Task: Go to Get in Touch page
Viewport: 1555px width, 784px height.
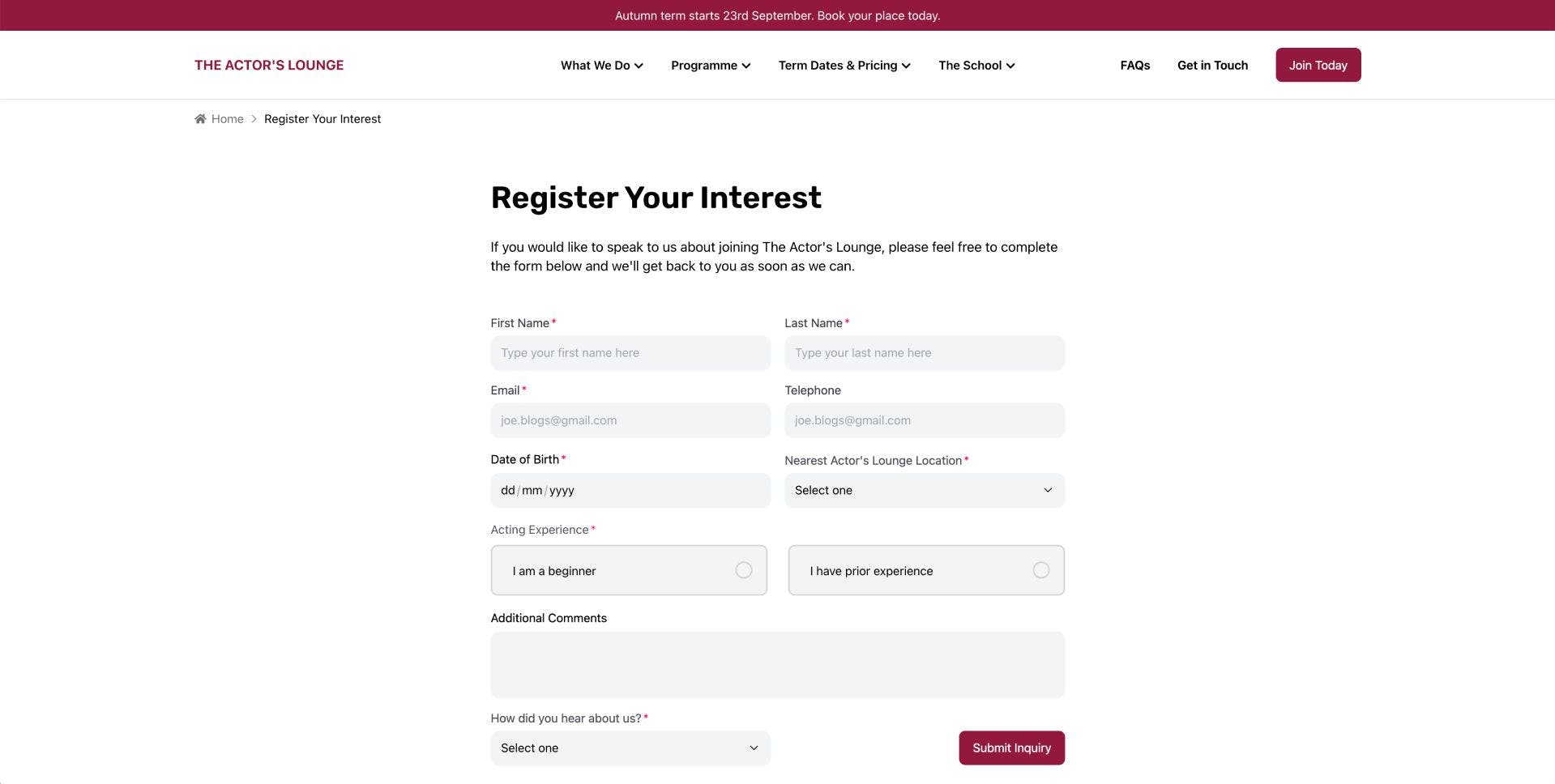Action: [x=1212, y=66]
